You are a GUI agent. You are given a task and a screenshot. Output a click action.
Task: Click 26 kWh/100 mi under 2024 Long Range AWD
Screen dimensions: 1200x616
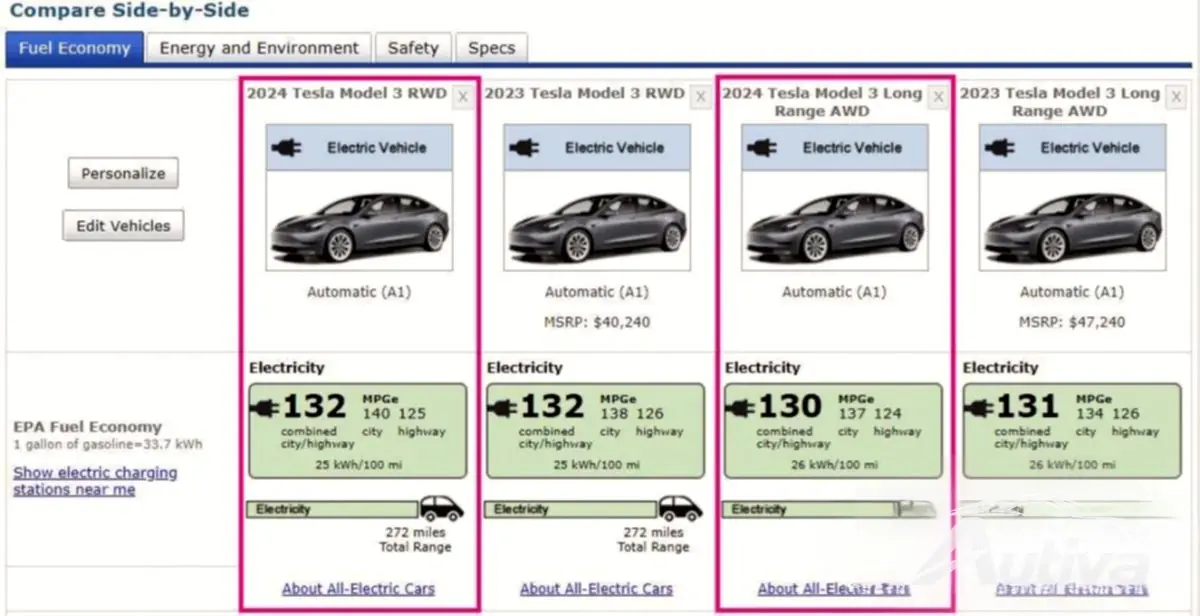tap(833, 465)
